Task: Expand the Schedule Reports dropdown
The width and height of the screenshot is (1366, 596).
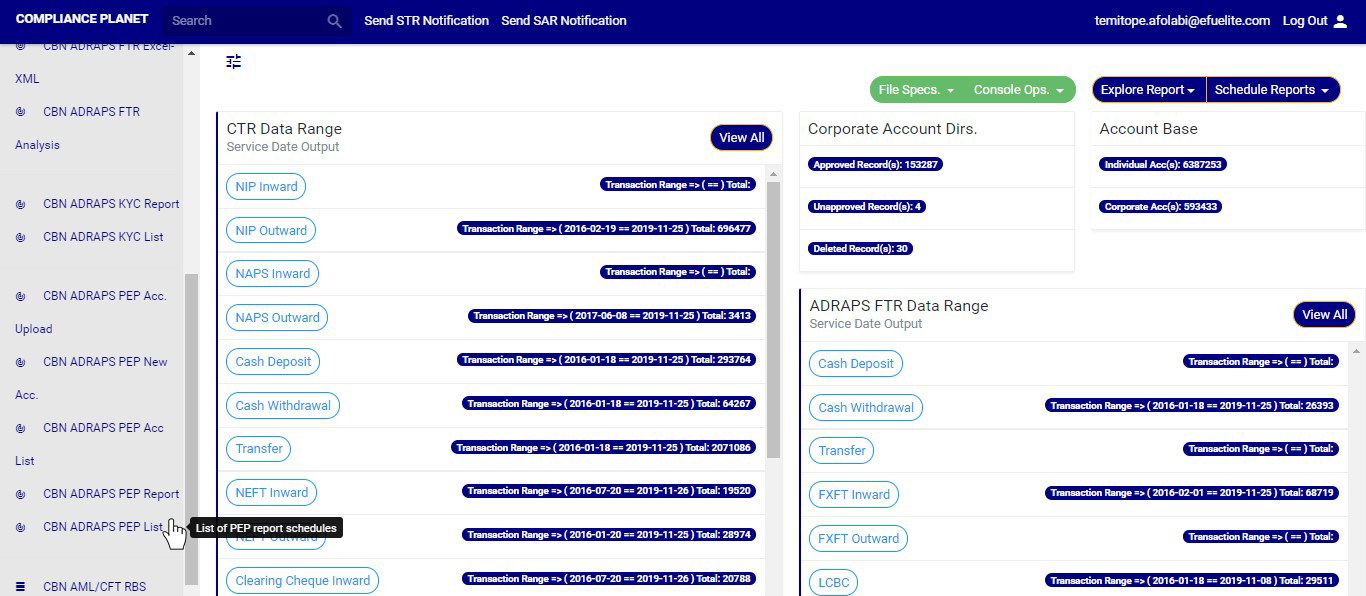Action: (x=1272, y=90)
